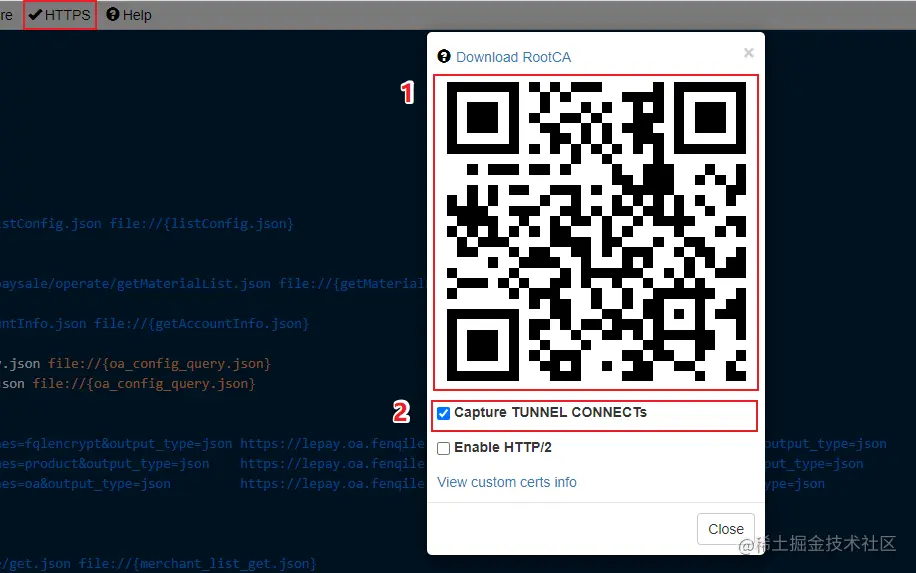The height and width of the screenshot is (573, 916).
Task: Click the file://{getAccountInfo.json} rule text
Action: [202, 324]
